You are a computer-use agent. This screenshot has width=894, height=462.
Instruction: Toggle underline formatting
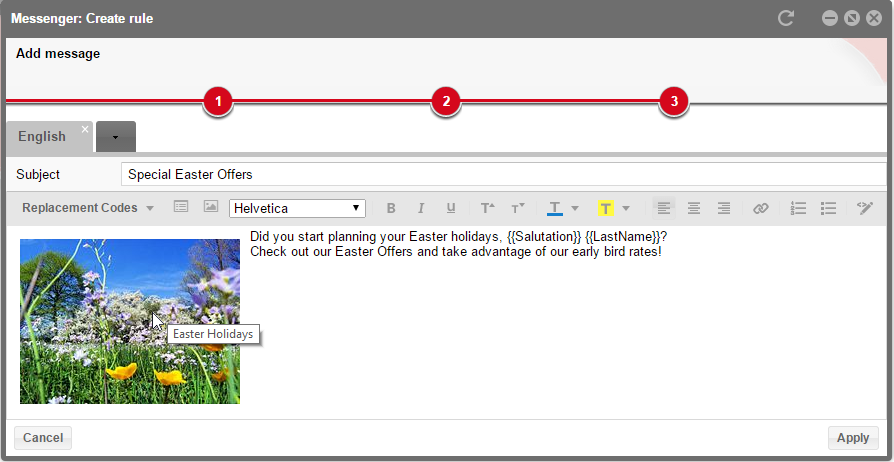pos(451,208)
